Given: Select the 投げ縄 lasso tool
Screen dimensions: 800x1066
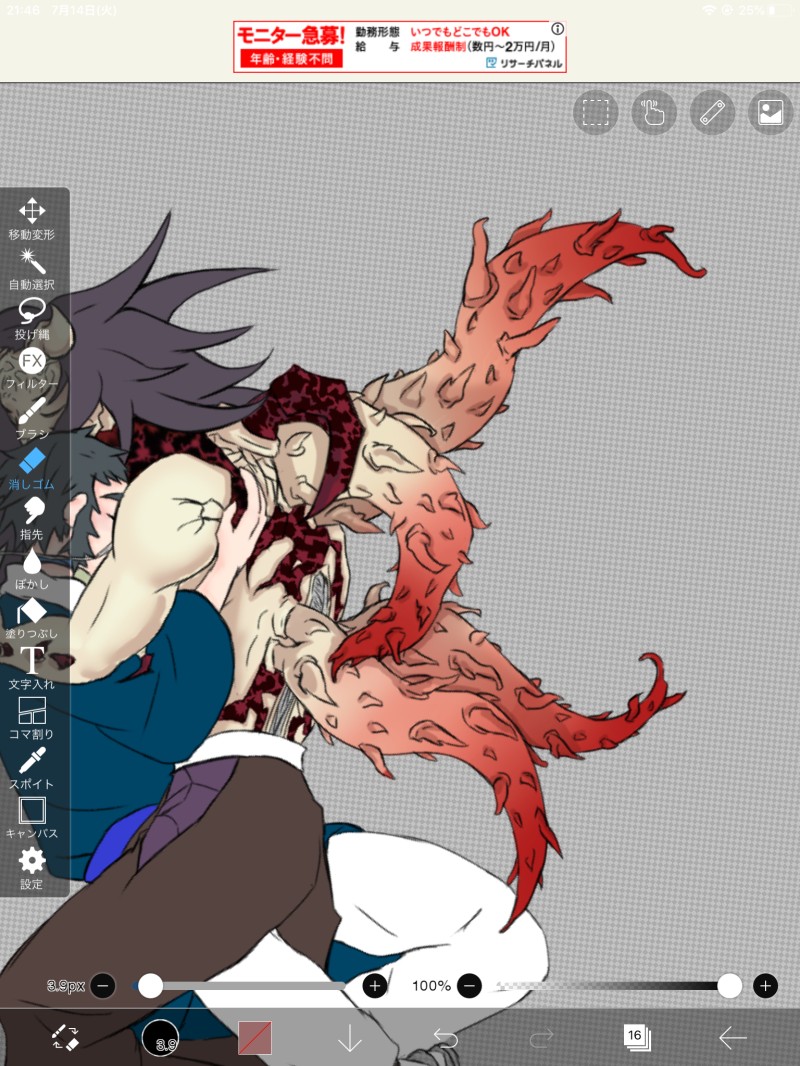Looking at the screenshot, I should coord(31,319).
